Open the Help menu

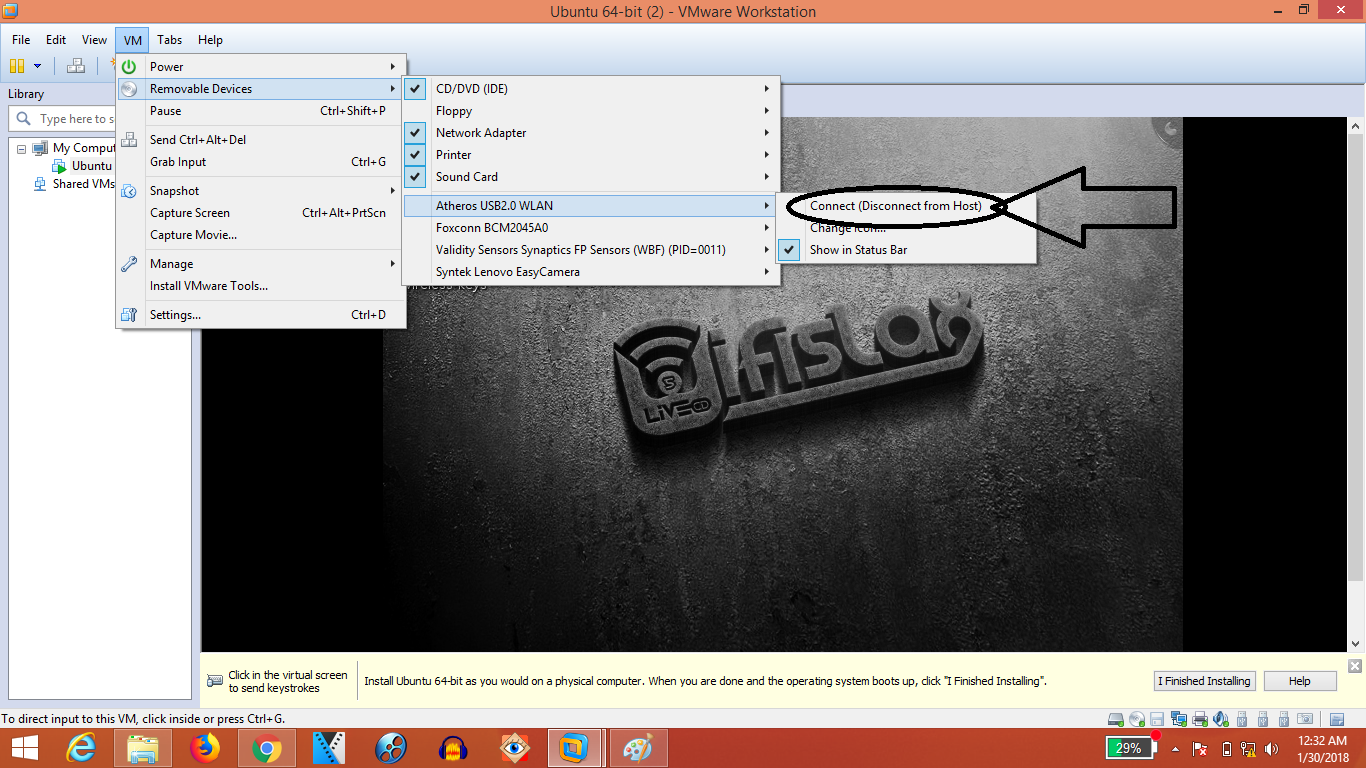(x=210, y=40)
